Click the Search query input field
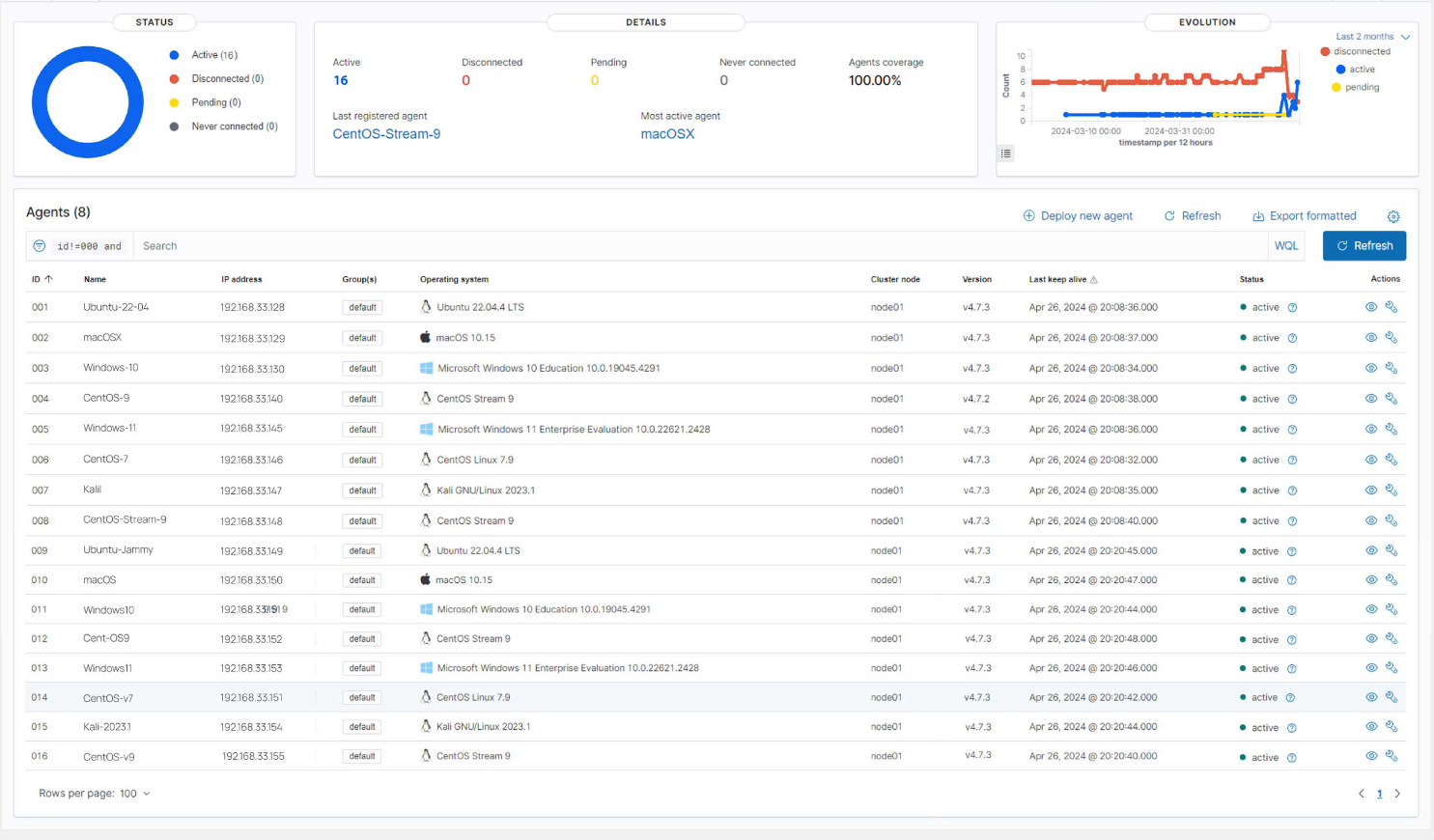The width and height of the screenshot is (1434, 840). tap(700, 246)
